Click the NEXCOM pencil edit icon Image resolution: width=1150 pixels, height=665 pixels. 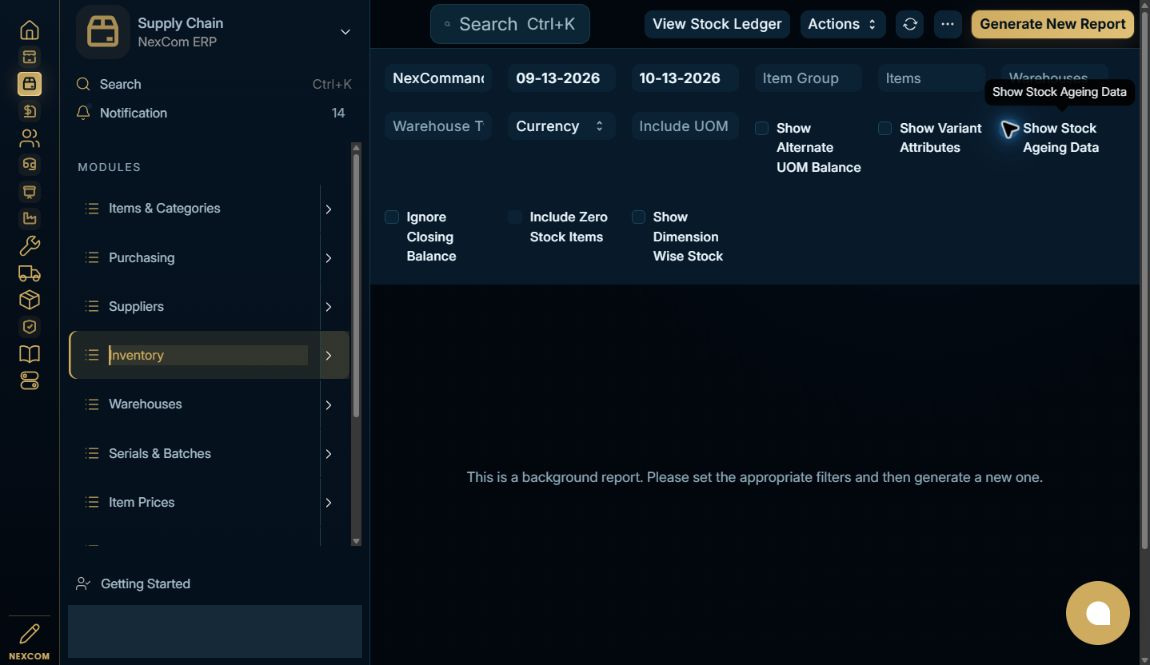pyautogui.click(x=29, y=633)
